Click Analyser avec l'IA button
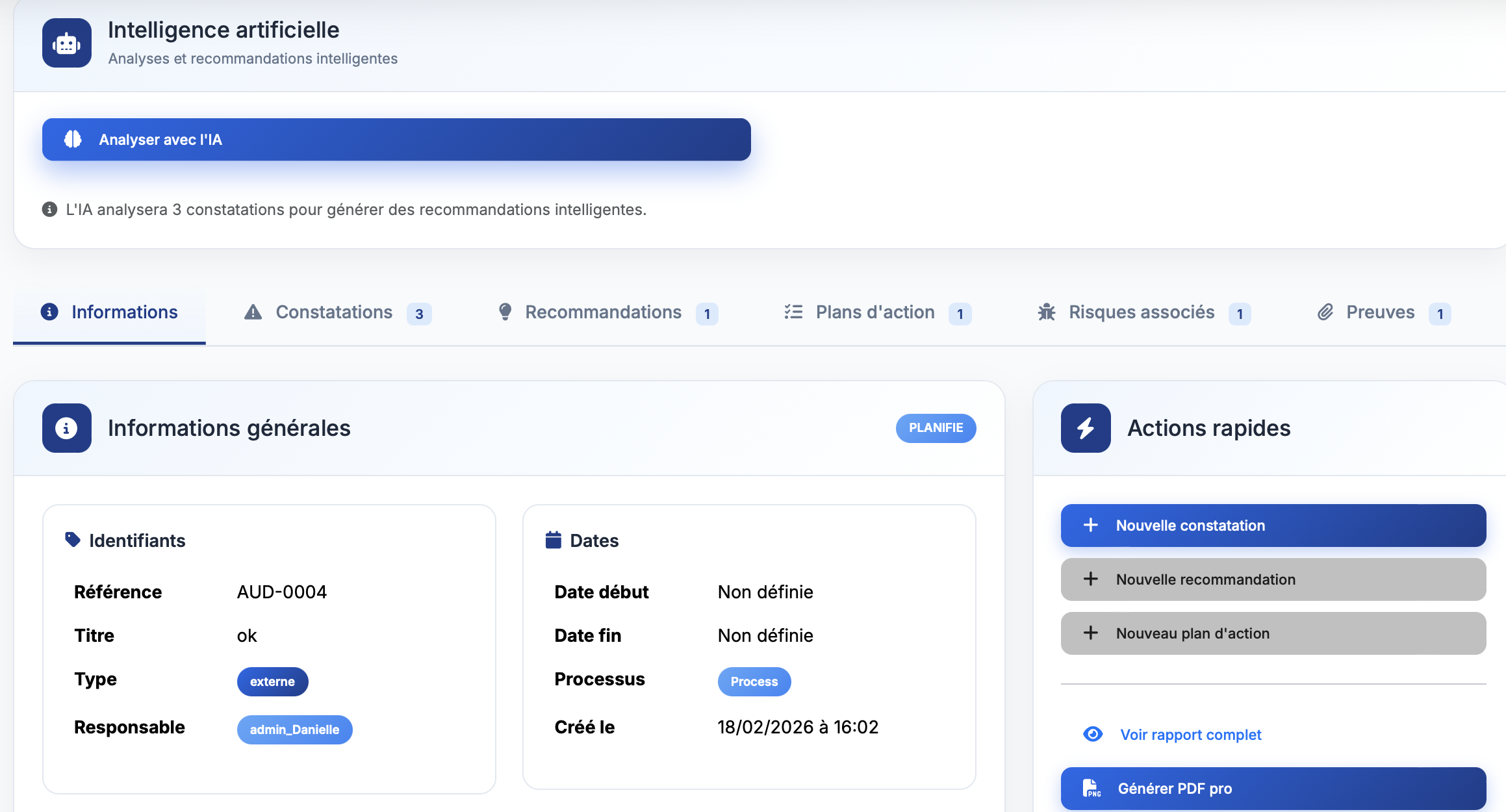Image resolution: width=1506 pixels, height=812 pixels. coord(396,139)
